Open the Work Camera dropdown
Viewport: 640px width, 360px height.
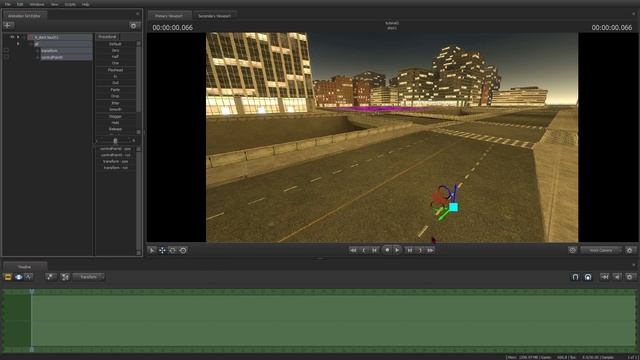click(602, 250)
